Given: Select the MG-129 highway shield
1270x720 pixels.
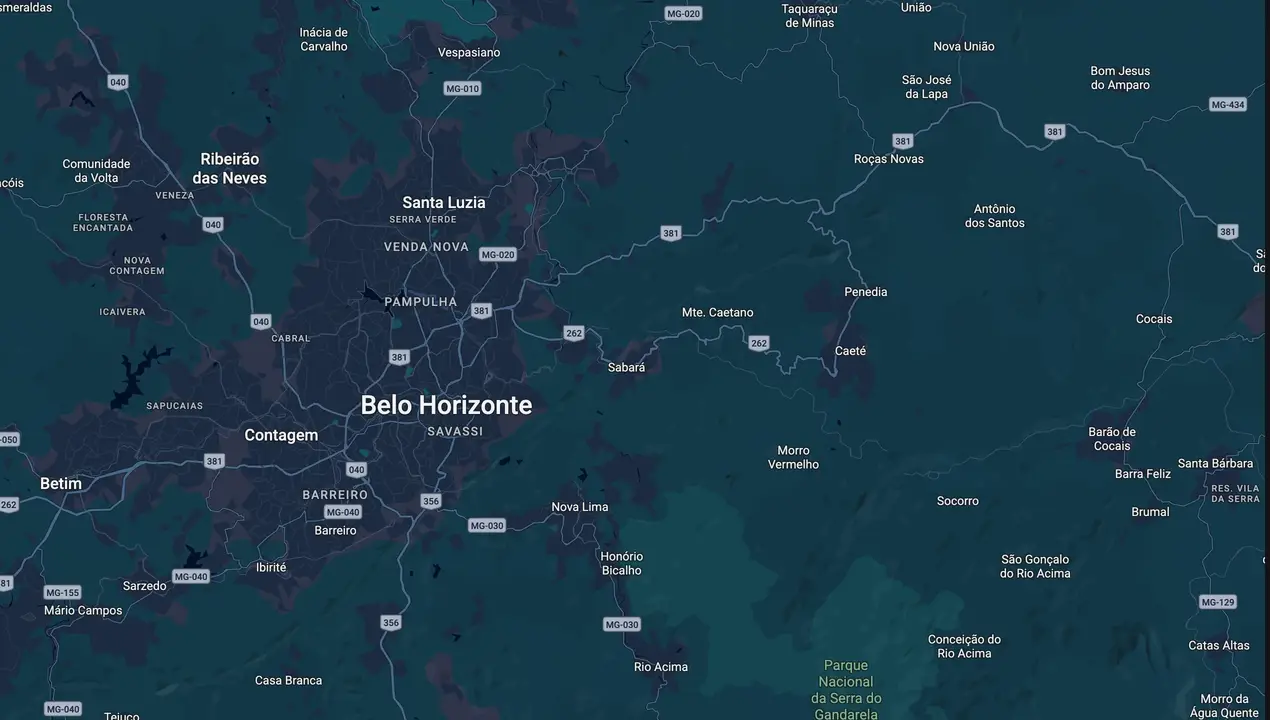Looking at the screenshot, I should [x=1218, y=602].
